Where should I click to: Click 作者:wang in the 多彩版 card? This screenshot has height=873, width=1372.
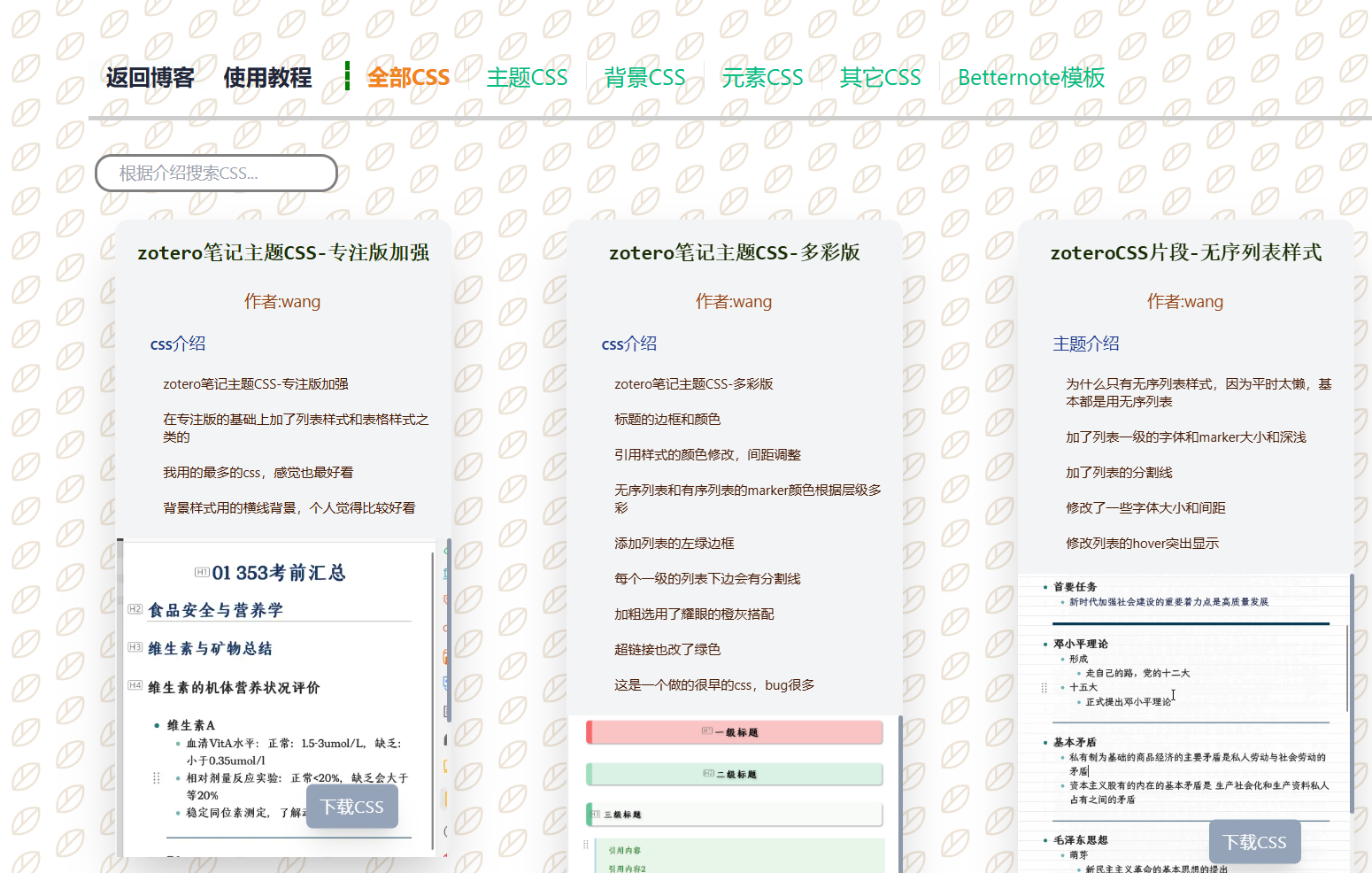point(734,302)
